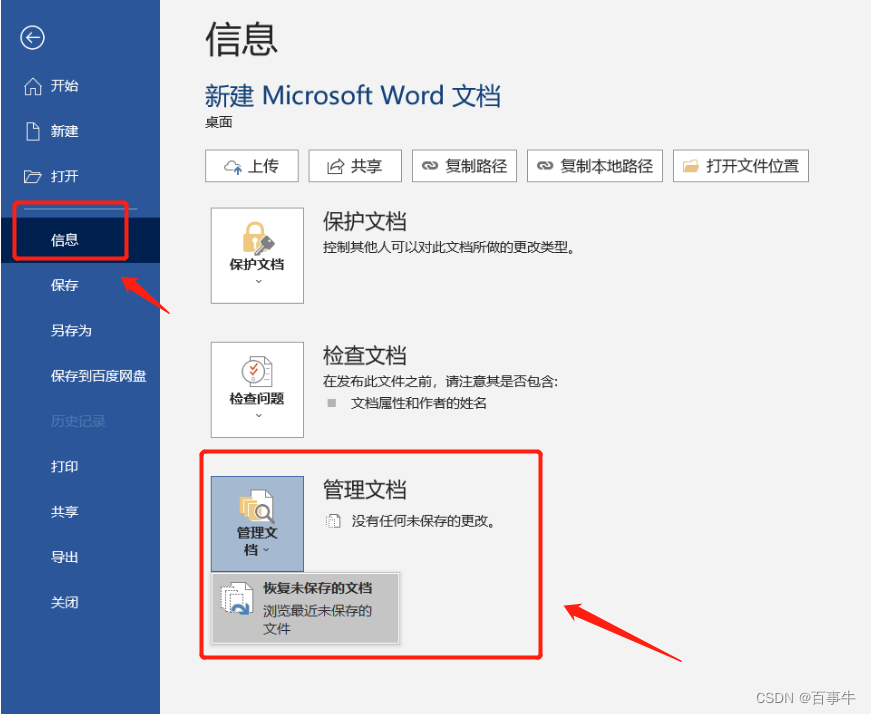871x714 pixels.
Task: Click the blank page icon beside 新建
Action: point(33,132)
